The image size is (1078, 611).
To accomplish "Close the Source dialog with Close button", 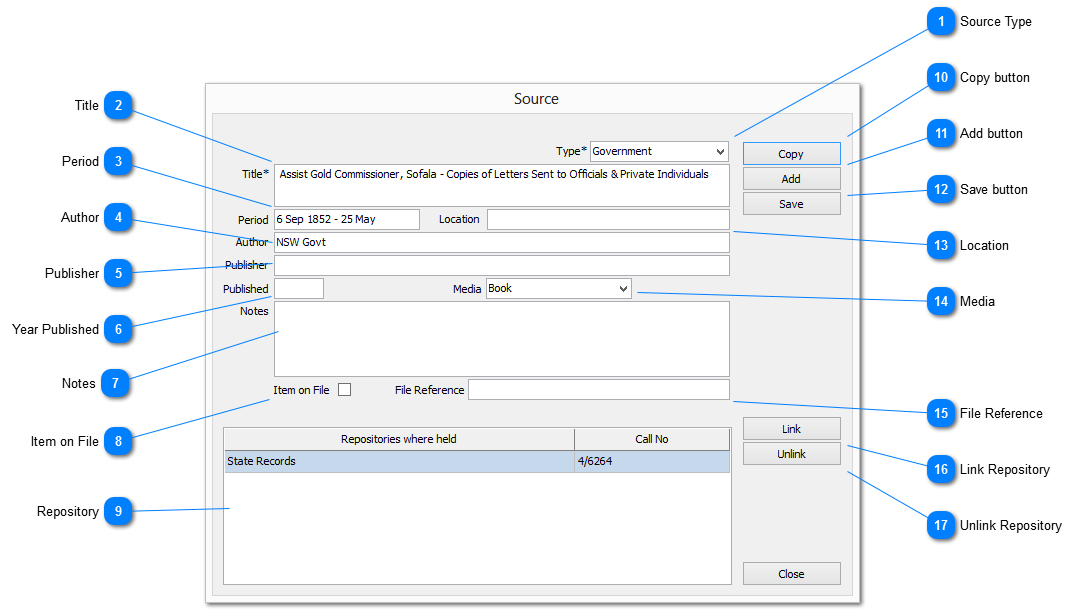I will pos(791,574).
